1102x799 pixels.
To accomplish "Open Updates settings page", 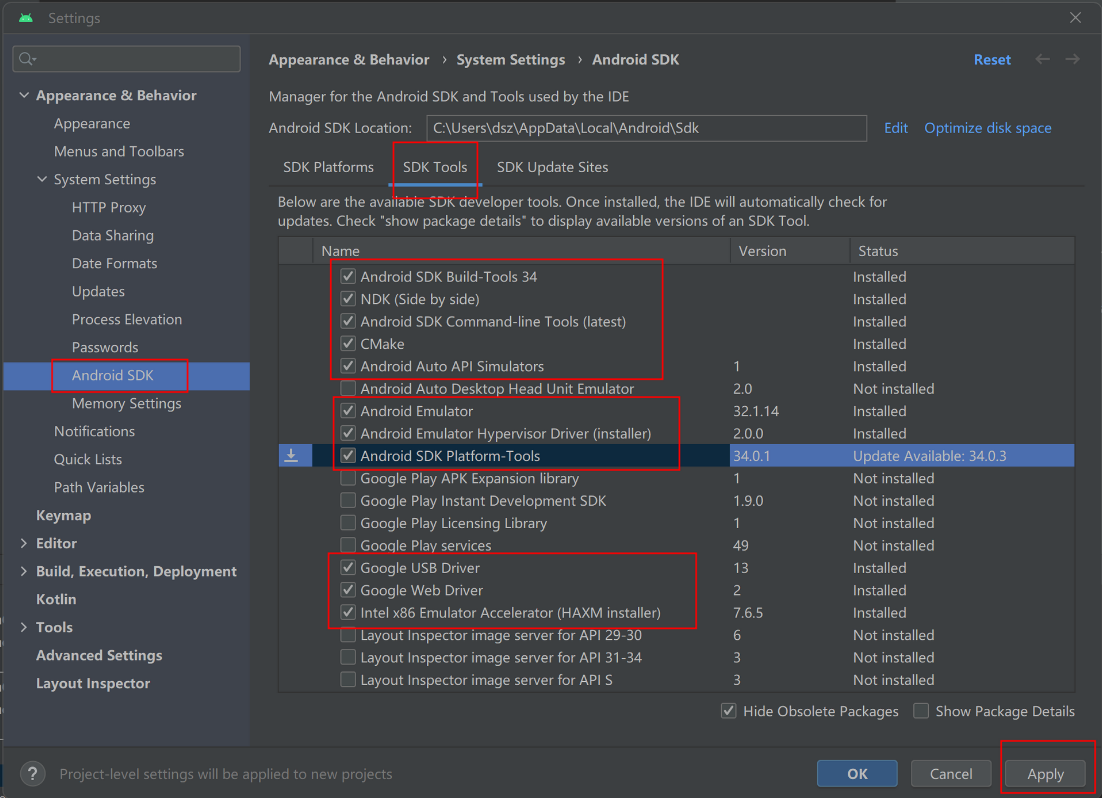I will [98, 292].
